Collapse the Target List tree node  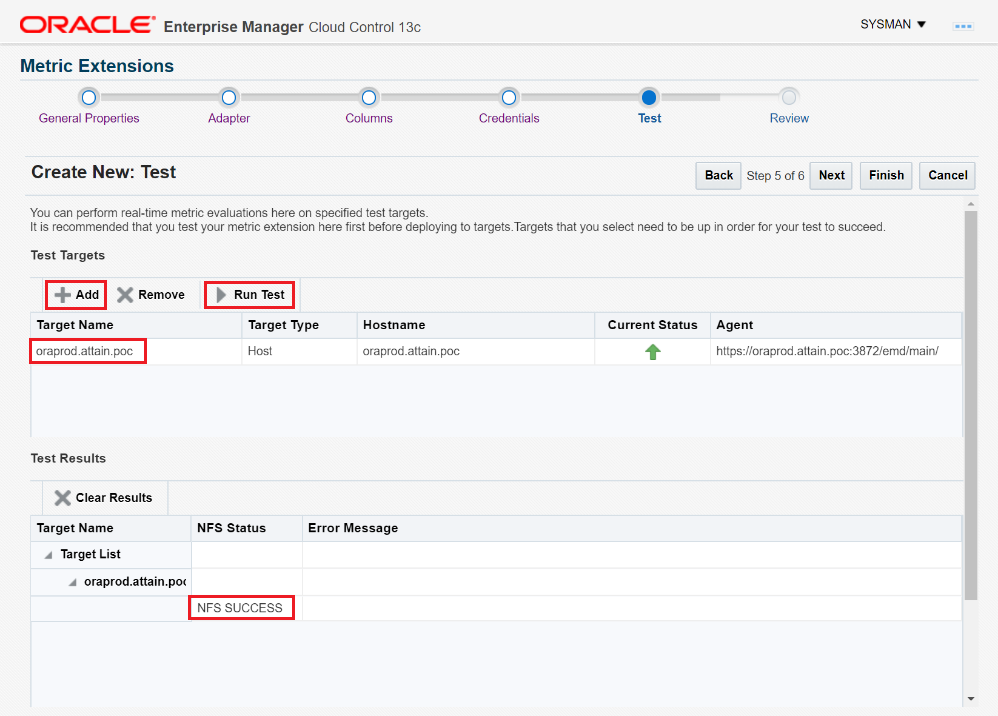(x=49, y=555)
